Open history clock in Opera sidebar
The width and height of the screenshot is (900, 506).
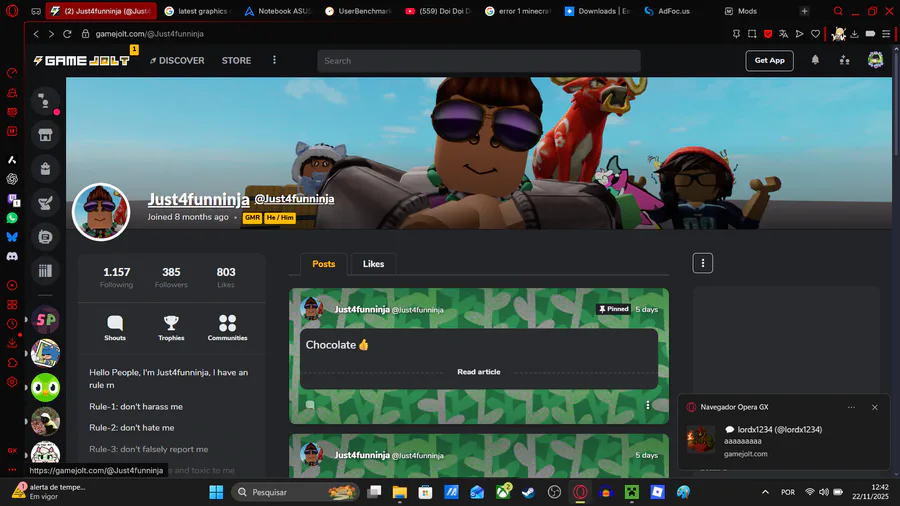click(12, 324)
